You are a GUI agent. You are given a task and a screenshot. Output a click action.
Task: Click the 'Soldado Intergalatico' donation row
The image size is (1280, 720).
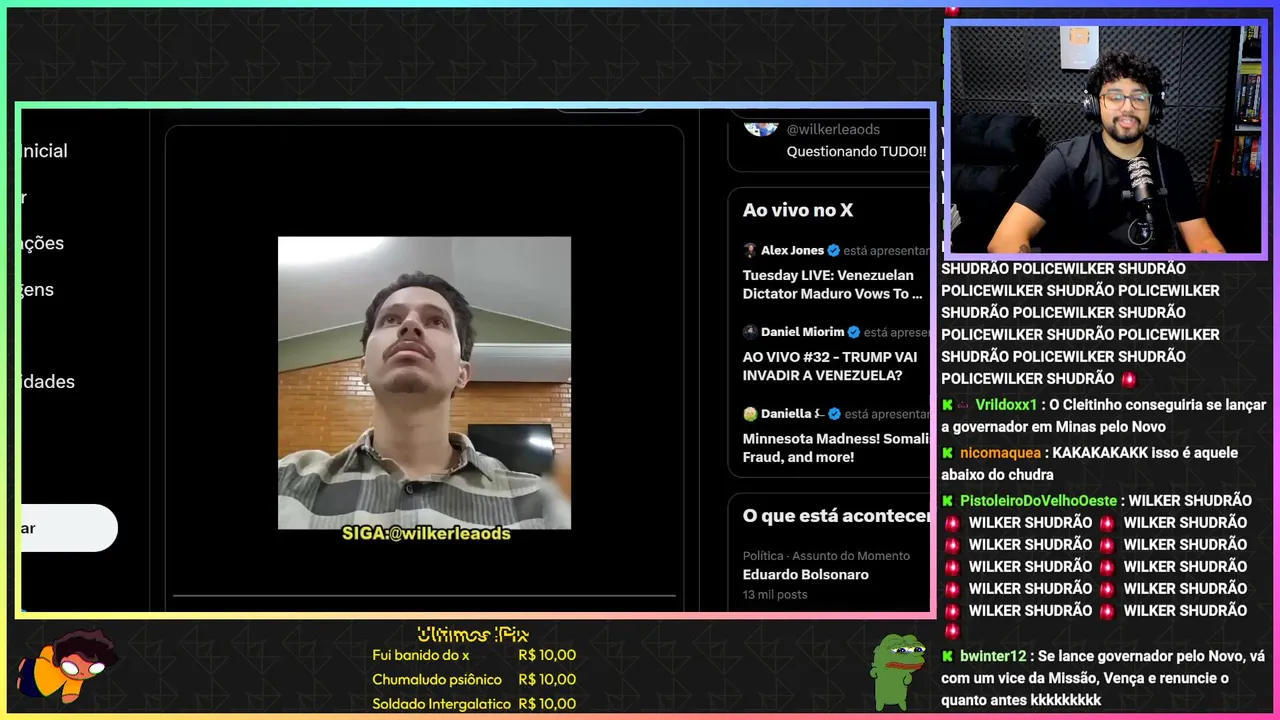pos(474,703)
